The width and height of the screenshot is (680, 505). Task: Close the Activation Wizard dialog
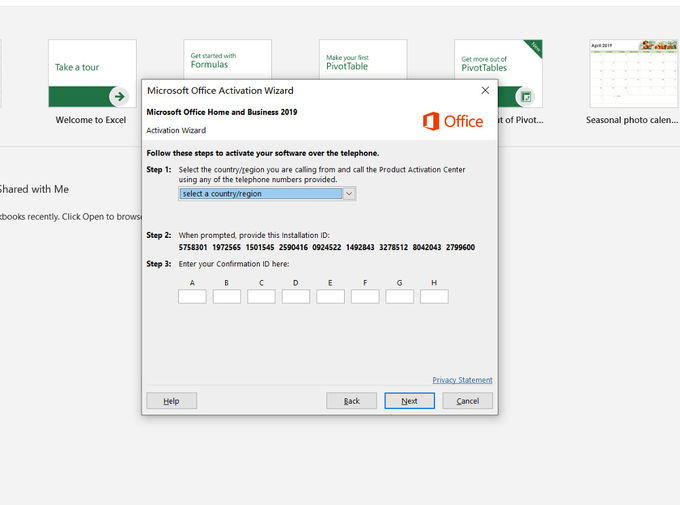tap(485, 90)
